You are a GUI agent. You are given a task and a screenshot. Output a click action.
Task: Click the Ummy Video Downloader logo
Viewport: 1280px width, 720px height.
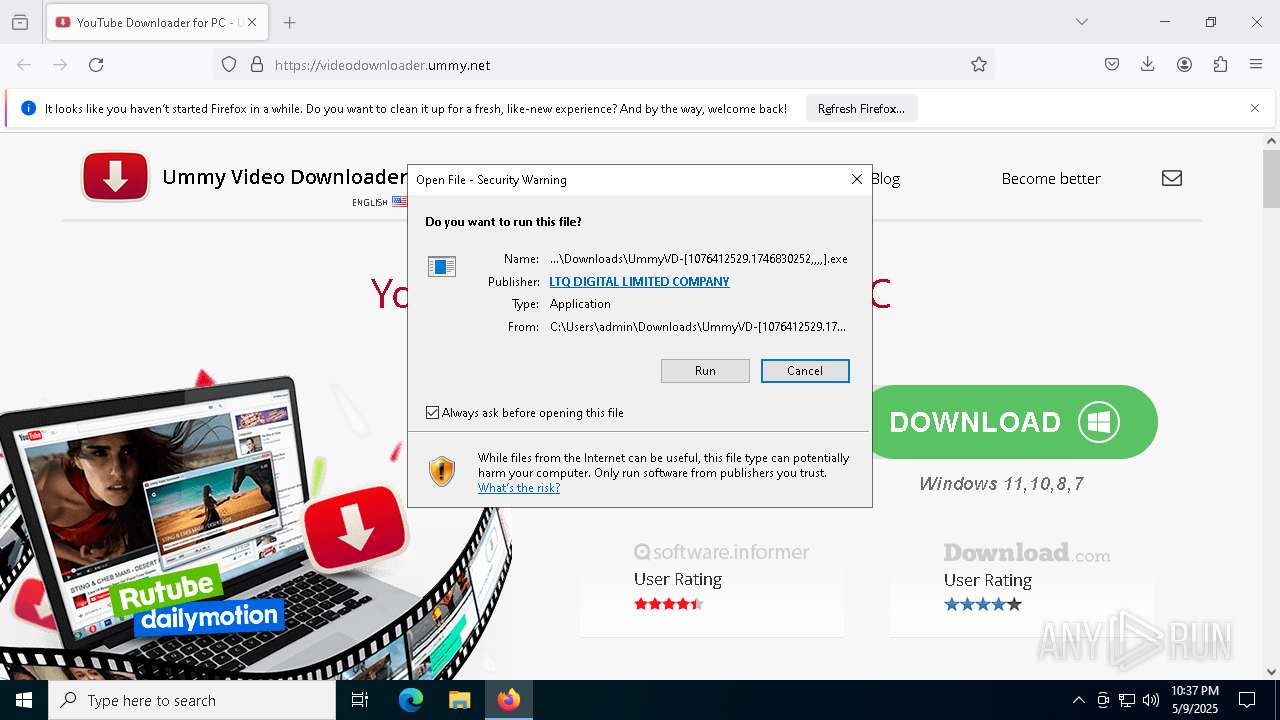[x=116, y=177]
